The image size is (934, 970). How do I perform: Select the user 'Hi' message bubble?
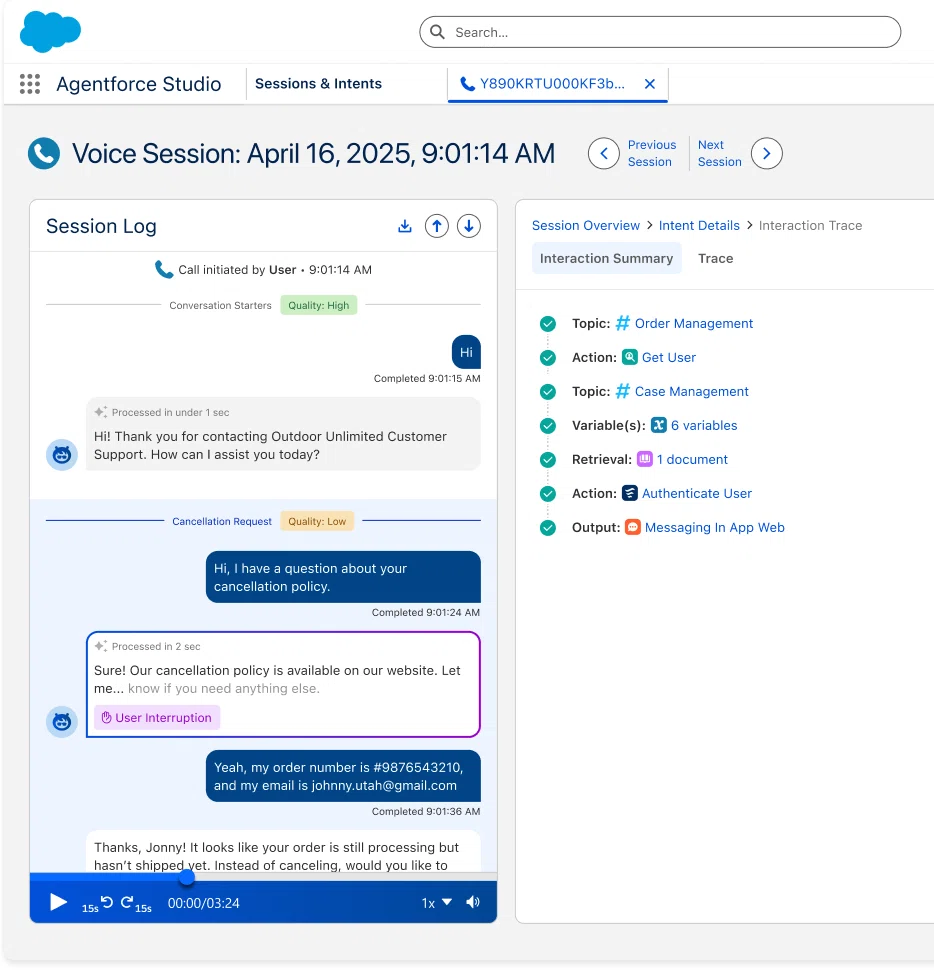tap(466, 352)
